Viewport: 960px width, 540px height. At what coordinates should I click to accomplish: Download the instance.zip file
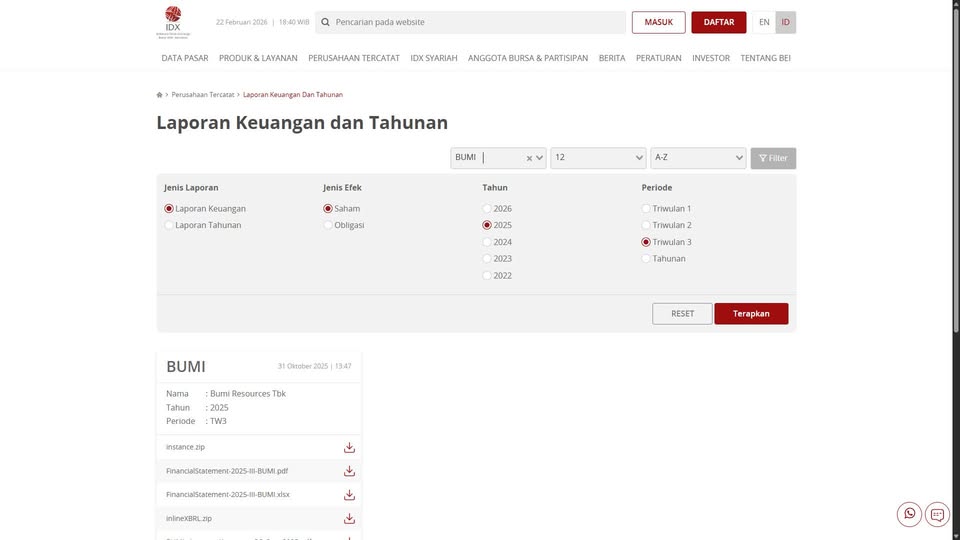(x=349, y=447)
